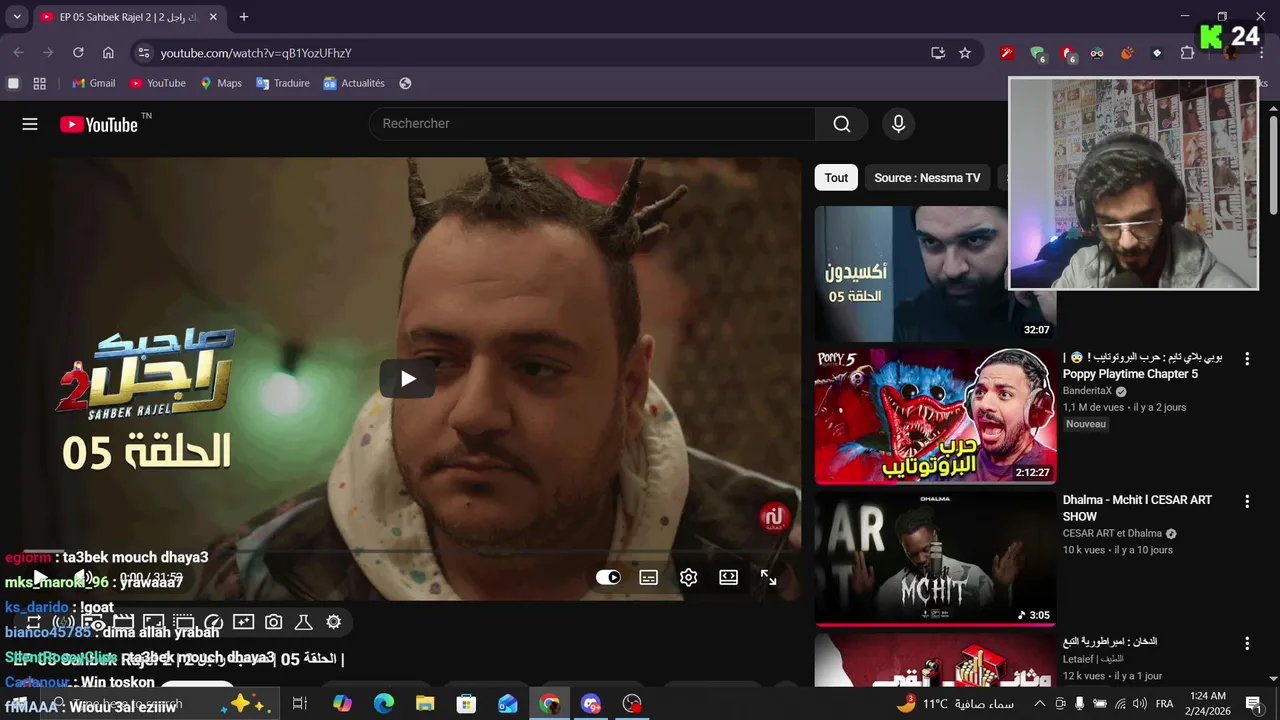Open the Maps bookmark
Screen dimensions: 1280x720
[221, 83]
